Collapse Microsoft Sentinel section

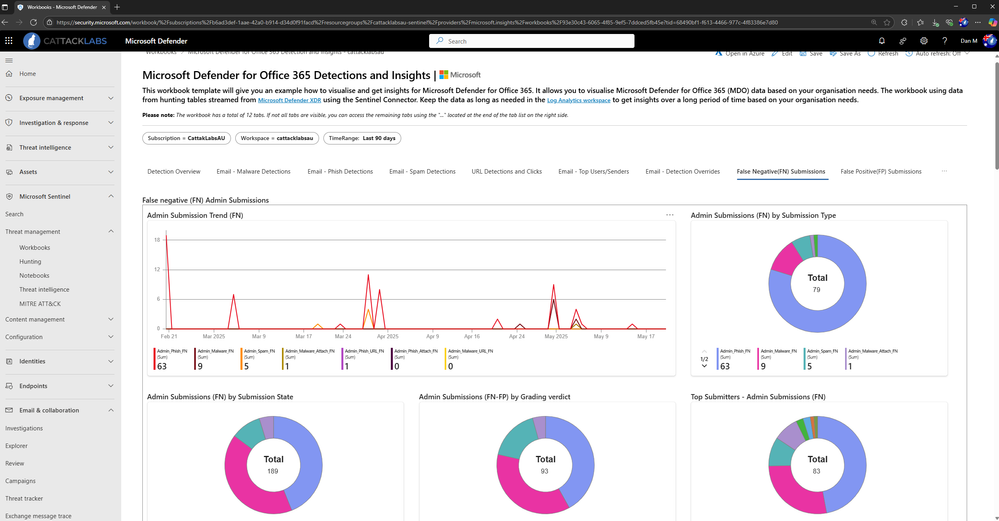[x=111, y=197]
